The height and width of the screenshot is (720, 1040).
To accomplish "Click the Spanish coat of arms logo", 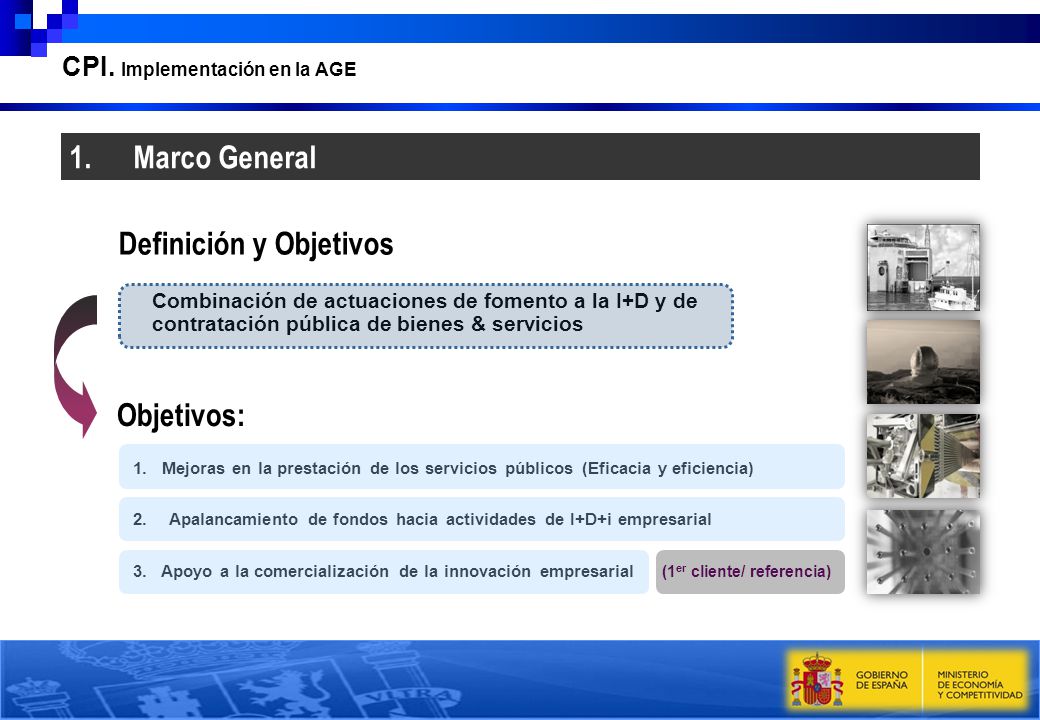I will tap(816, 680).
